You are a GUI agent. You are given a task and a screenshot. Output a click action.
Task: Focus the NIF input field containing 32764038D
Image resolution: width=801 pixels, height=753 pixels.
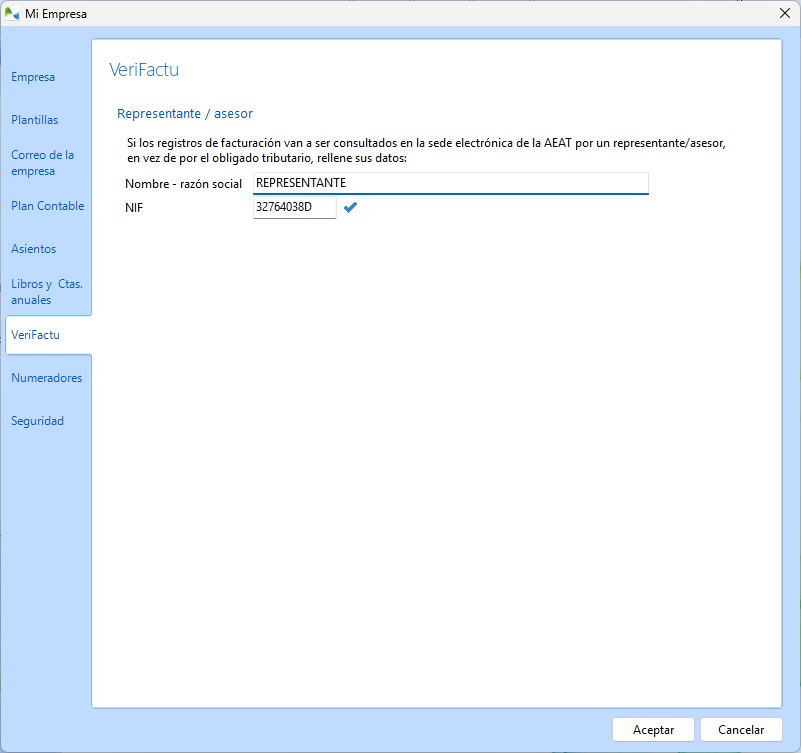(x=294, y=208)
